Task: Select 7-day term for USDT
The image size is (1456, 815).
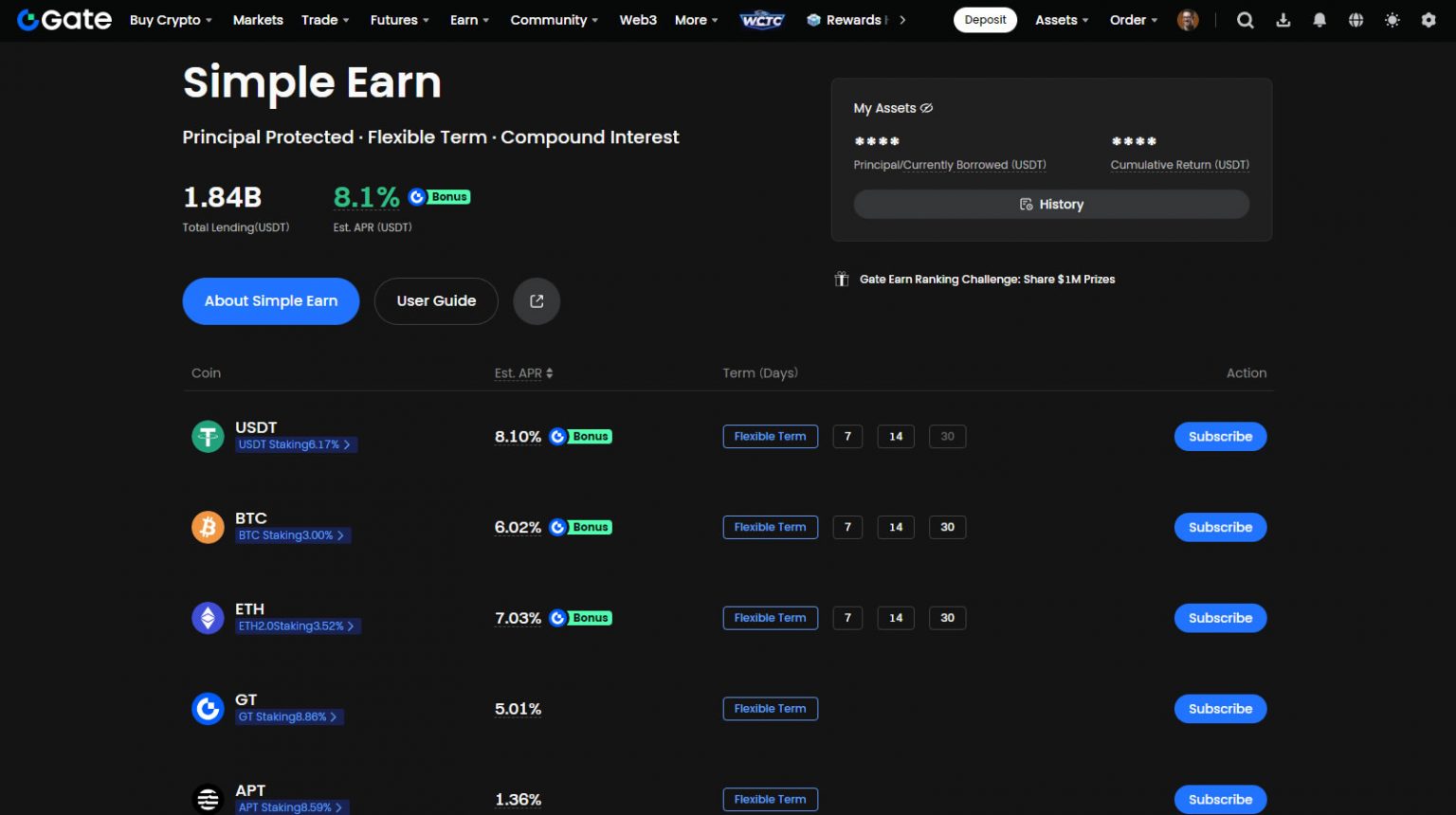Action: [x=847, y=436]
